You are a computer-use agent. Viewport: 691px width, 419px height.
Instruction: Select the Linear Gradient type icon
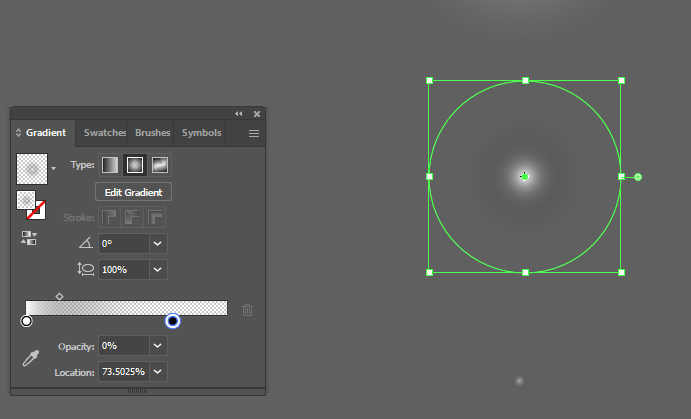110,165
